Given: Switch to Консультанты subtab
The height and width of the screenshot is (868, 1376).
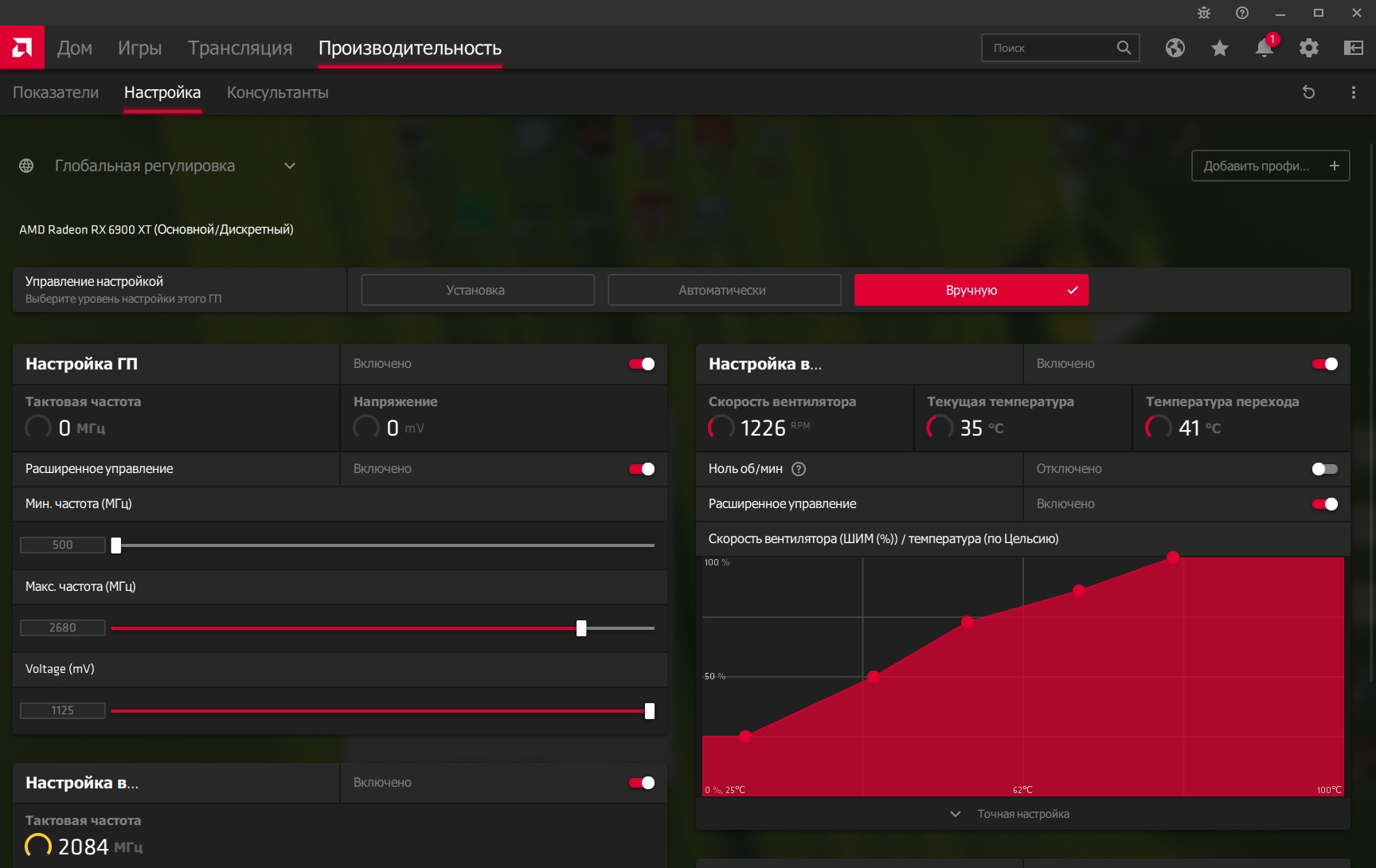Looking at the screenshot, I should point(278,92).
